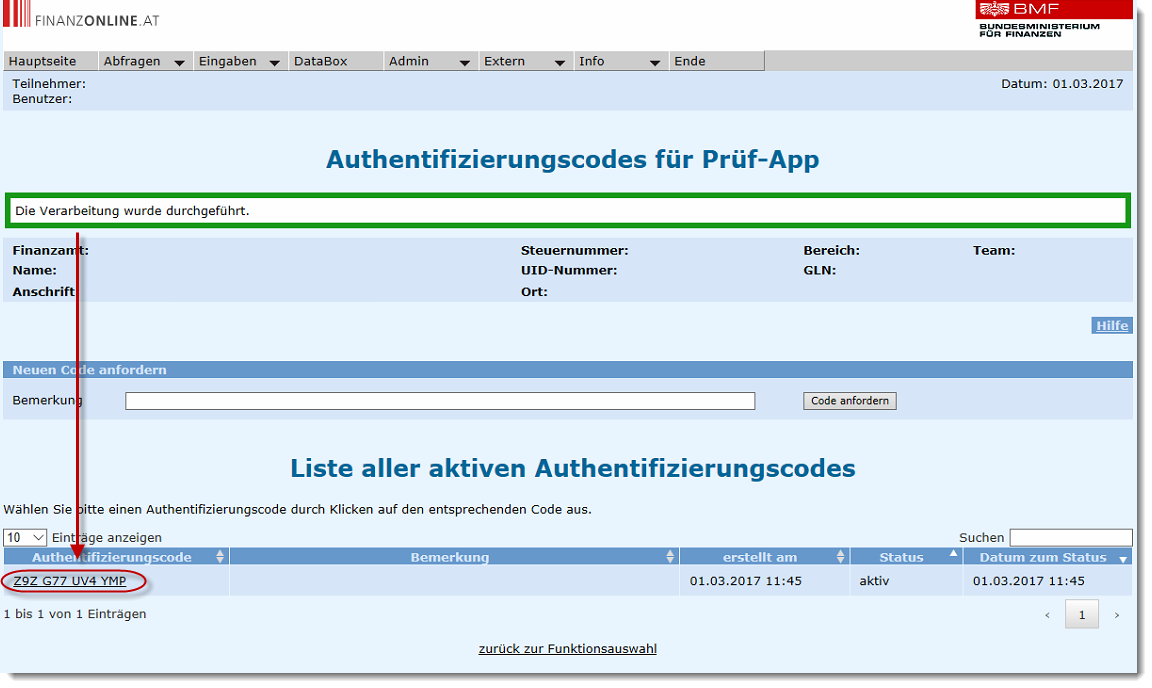Viewport: 1152px width, 688px height.
Task: Focus the Bemerkung text field
Action: (x=440, y=401)
